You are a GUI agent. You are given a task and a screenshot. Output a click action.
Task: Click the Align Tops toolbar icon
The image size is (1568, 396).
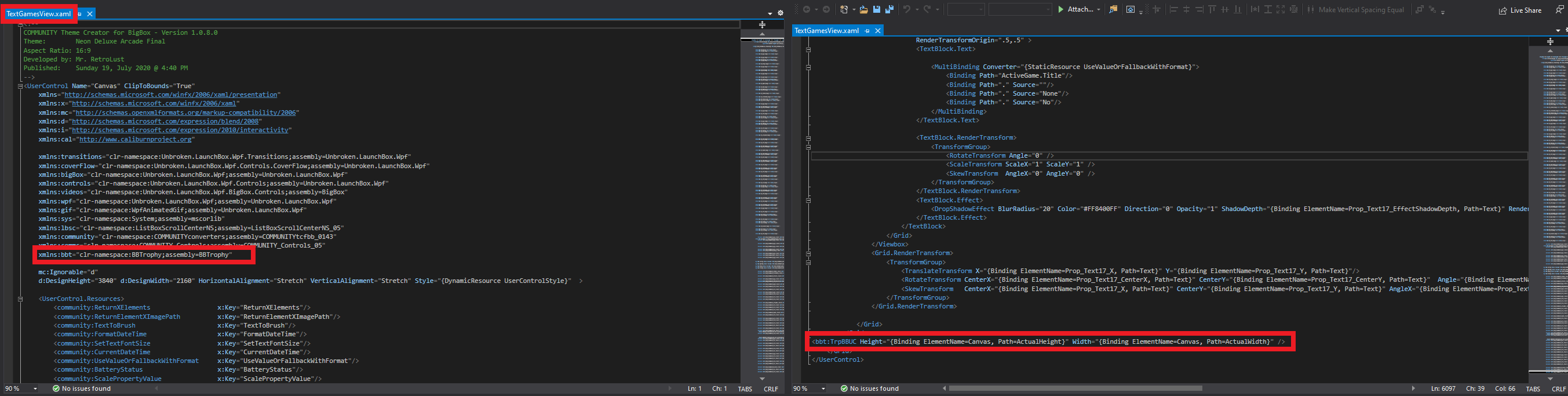[1213, 9]
